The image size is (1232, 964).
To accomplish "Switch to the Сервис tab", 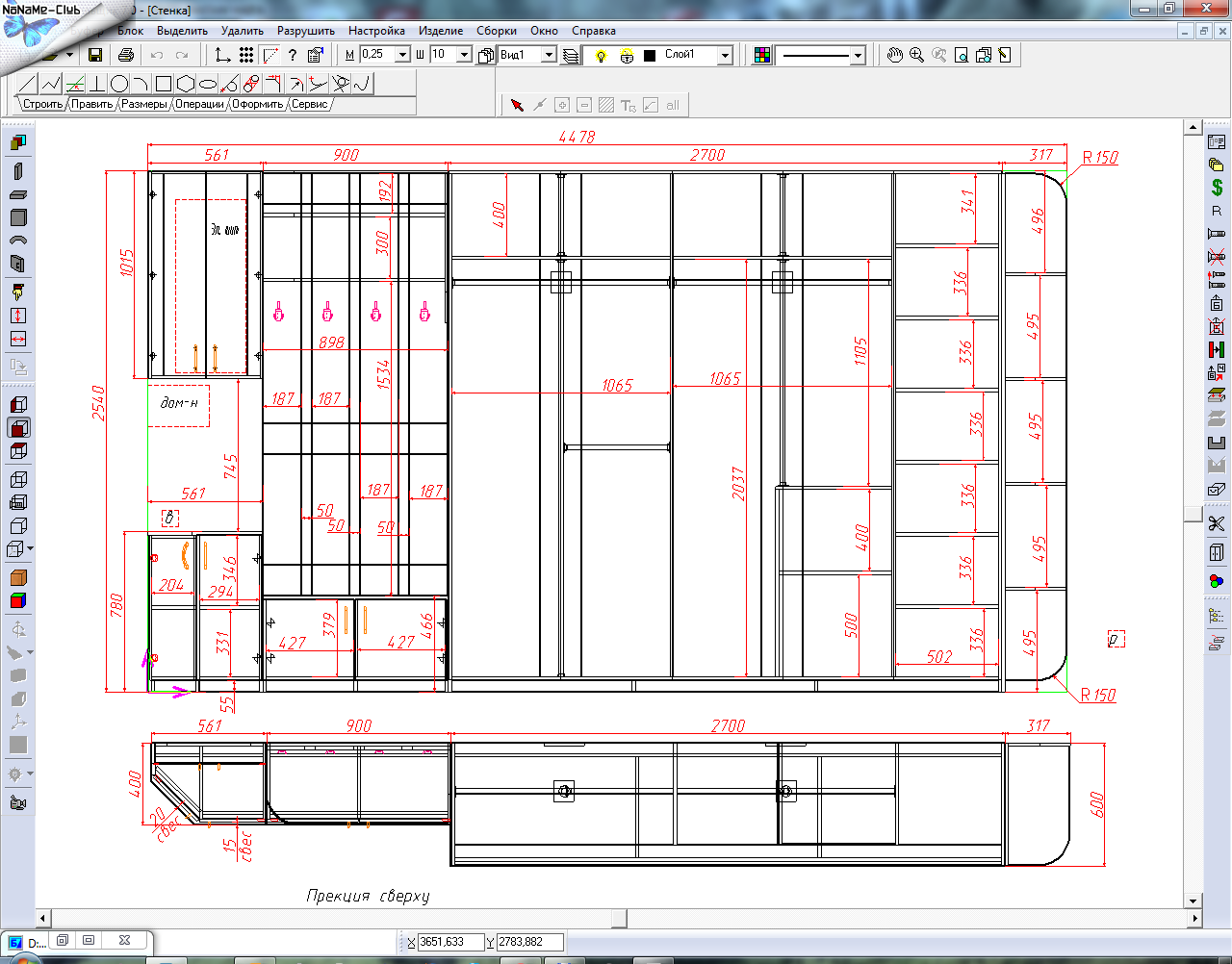I will click(310, 104).
